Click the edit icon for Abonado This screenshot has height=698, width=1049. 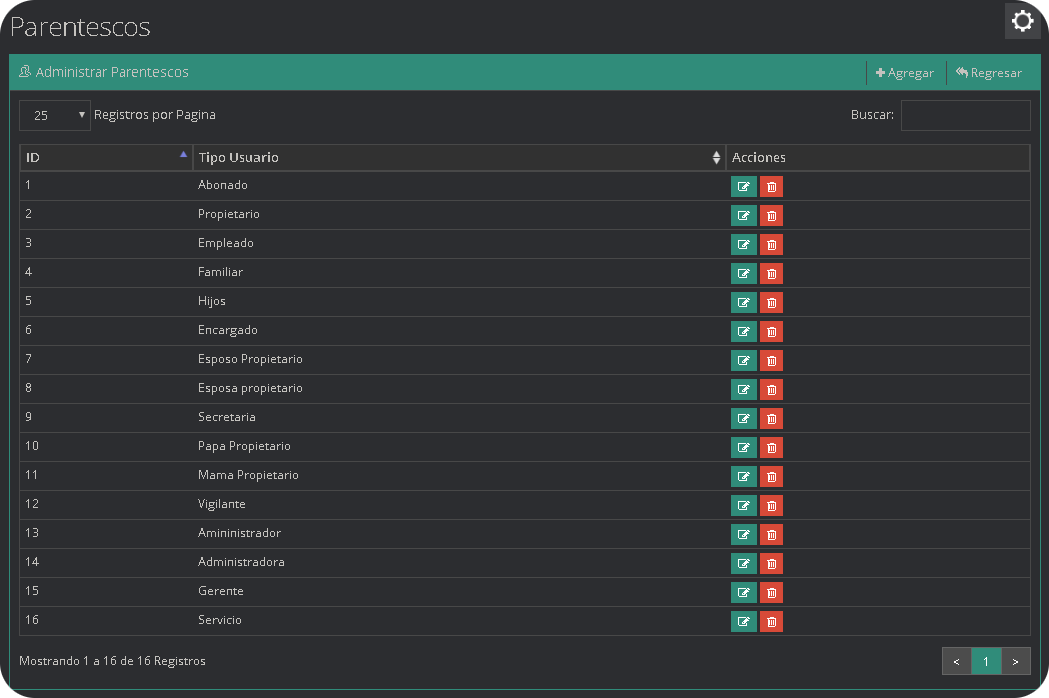tap(743, 187)
